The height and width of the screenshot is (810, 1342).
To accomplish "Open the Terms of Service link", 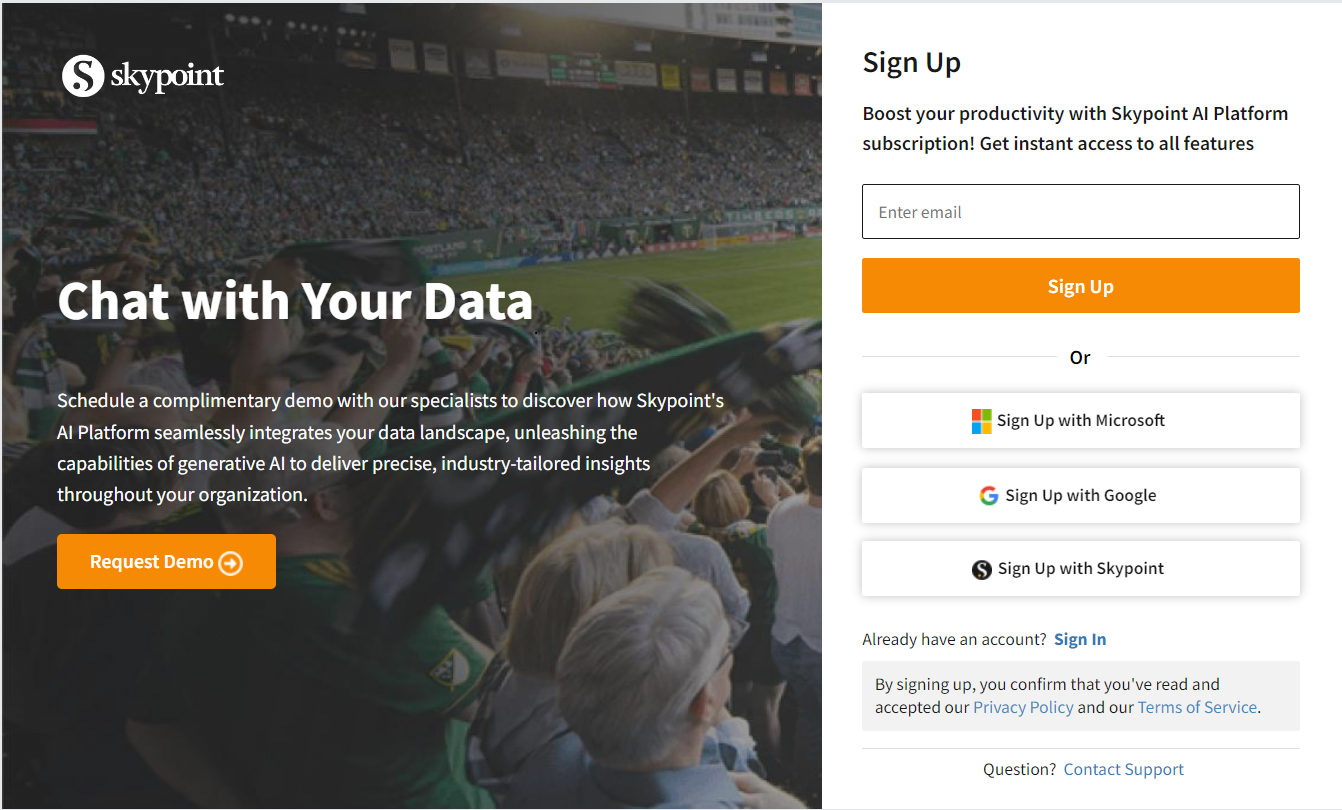I will pos(1197,708).
